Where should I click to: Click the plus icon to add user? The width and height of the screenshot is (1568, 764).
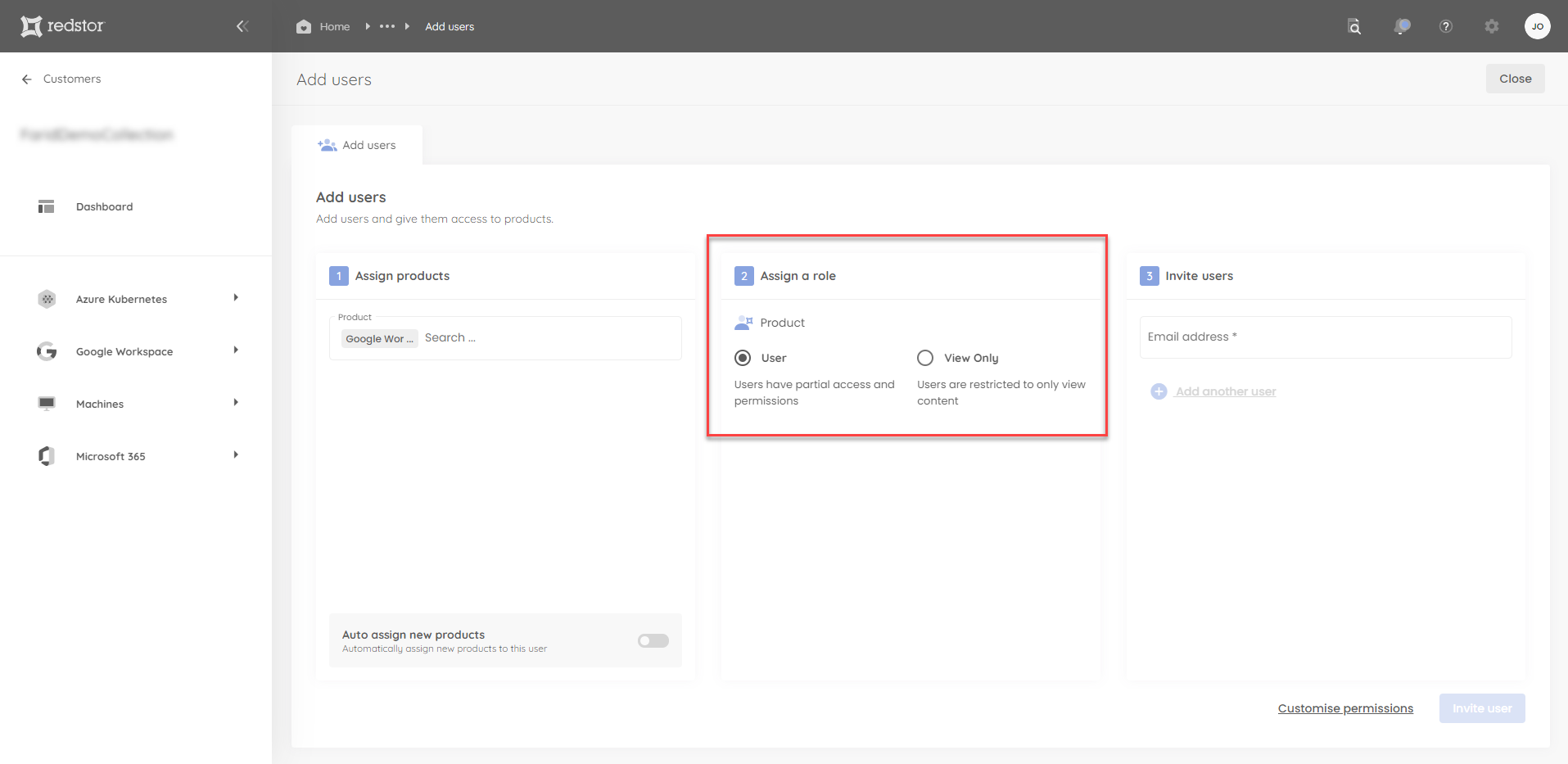pos(1159,391)
